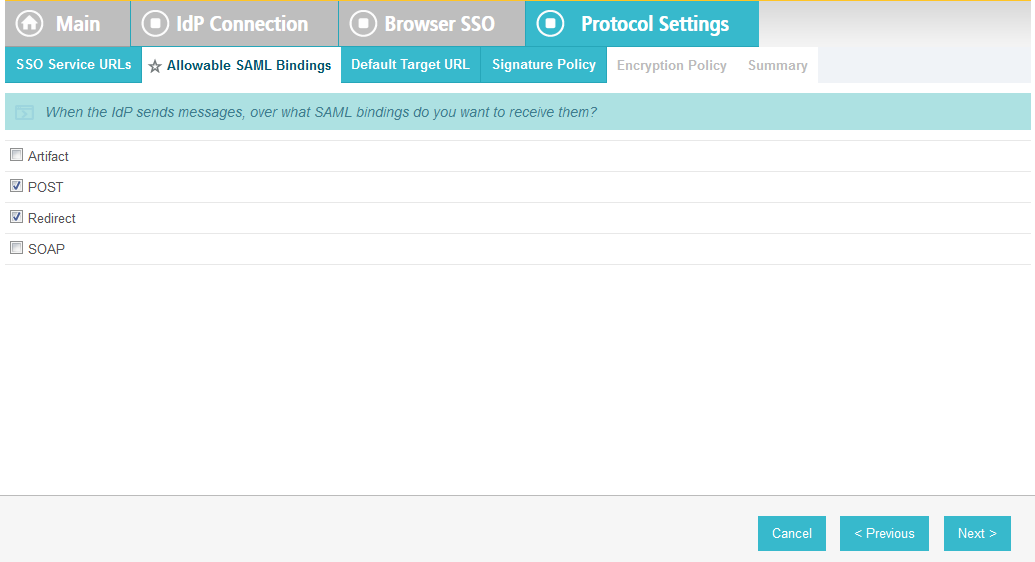Uncheck the POST binding checkbox

point(17,186)
